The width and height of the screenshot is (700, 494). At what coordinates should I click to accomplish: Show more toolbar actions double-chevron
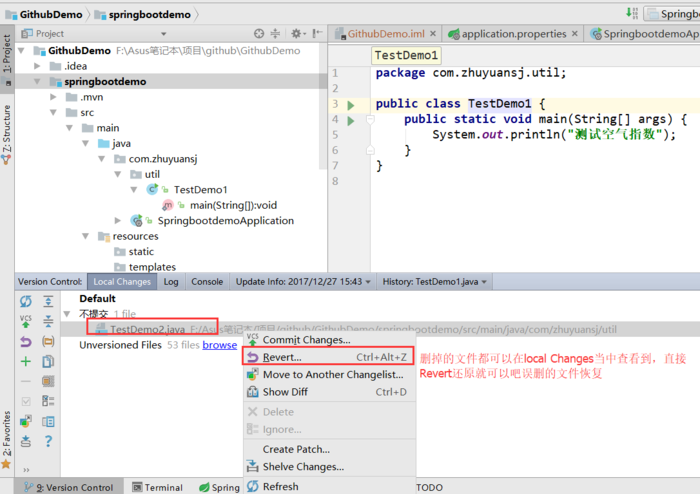pyautogui.click(x=26, y=469)
